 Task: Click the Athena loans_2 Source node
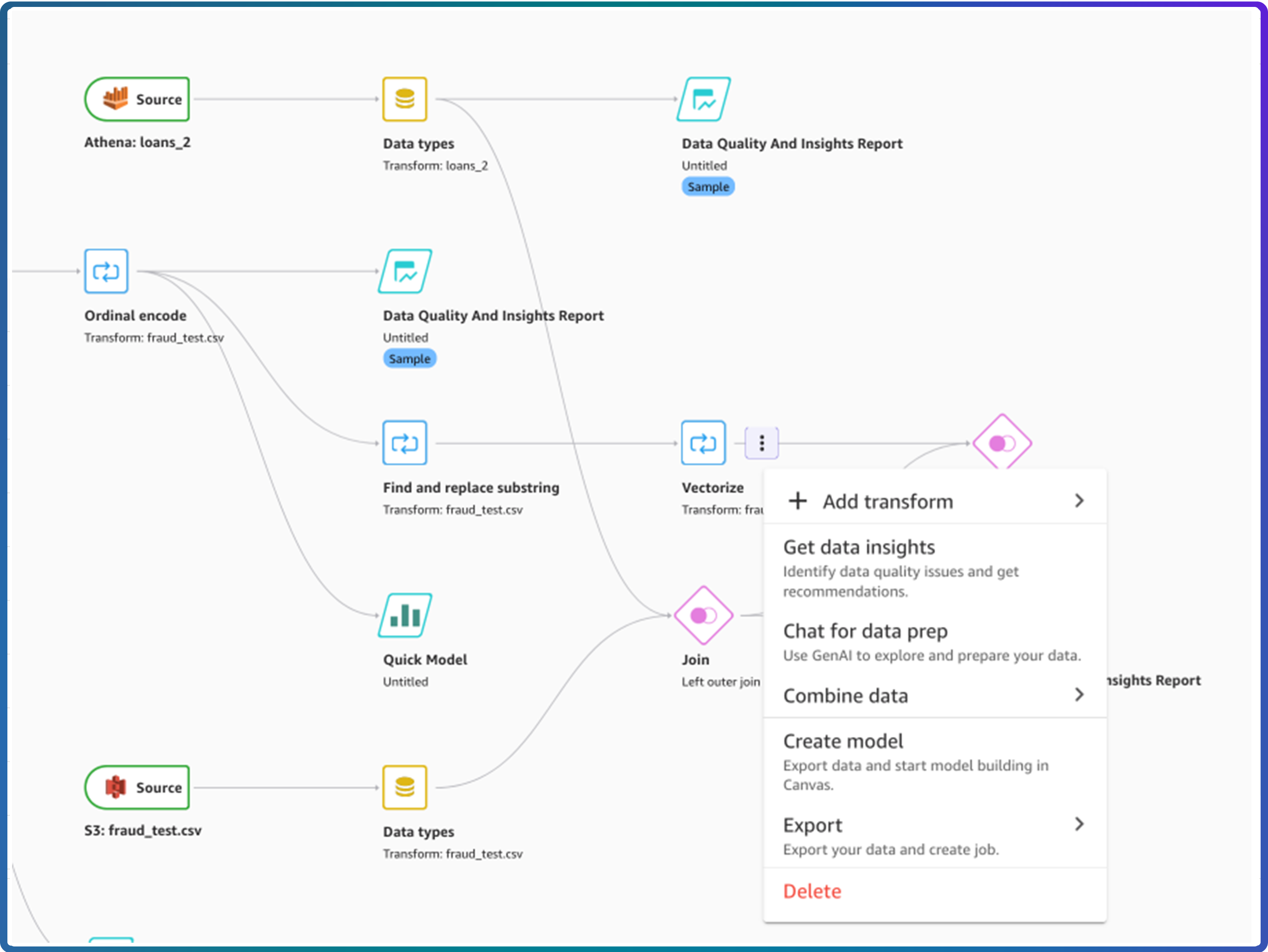tap(137, 99)
